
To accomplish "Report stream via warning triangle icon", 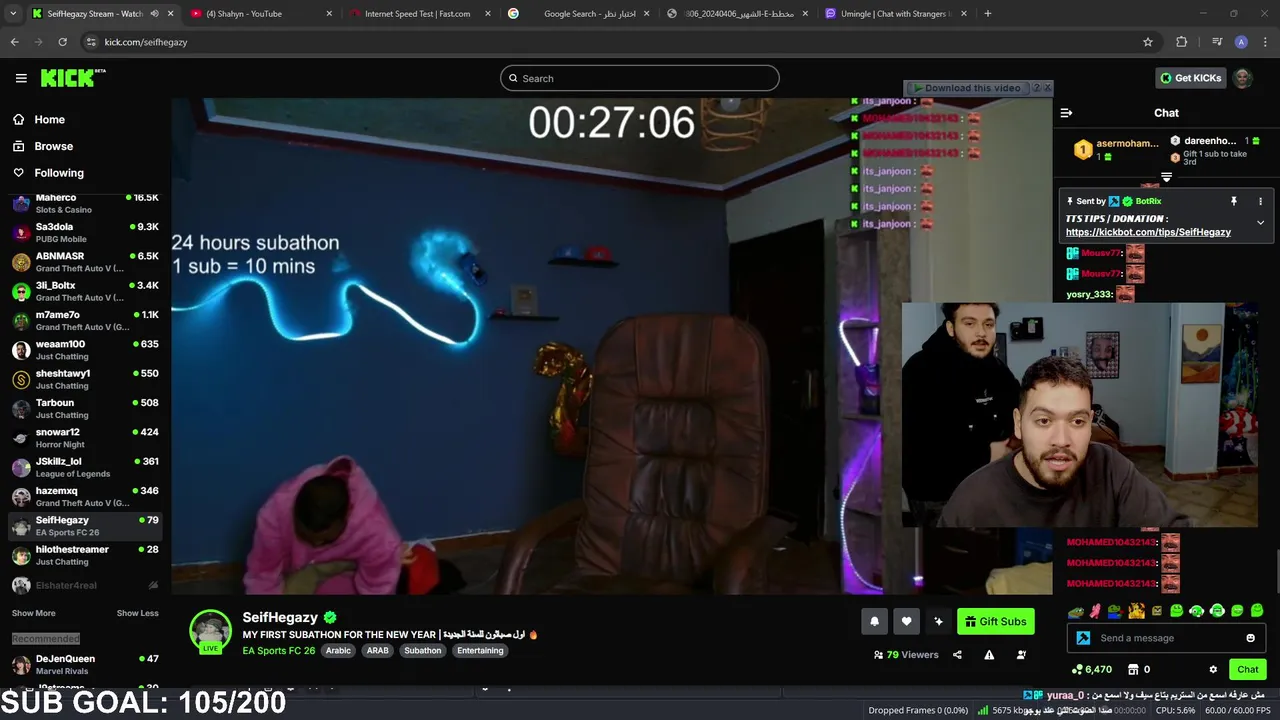I will (989, 655).
